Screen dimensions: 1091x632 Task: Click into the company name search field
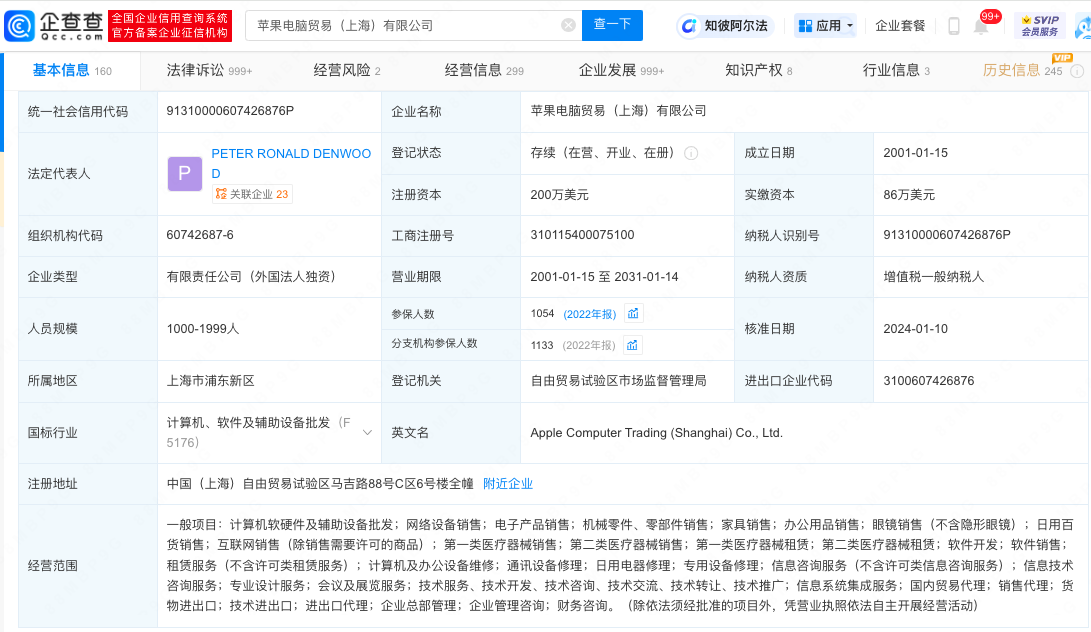[400, 26]
